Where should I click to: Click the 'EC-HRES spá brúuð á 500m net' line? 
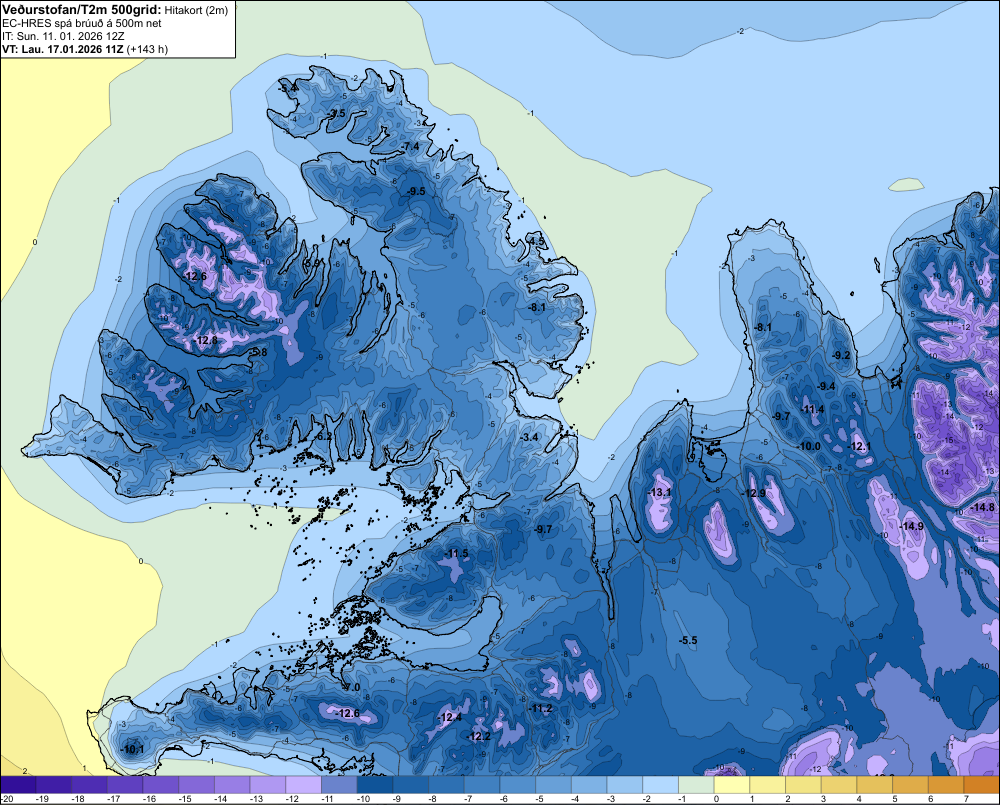coord(82,23)
